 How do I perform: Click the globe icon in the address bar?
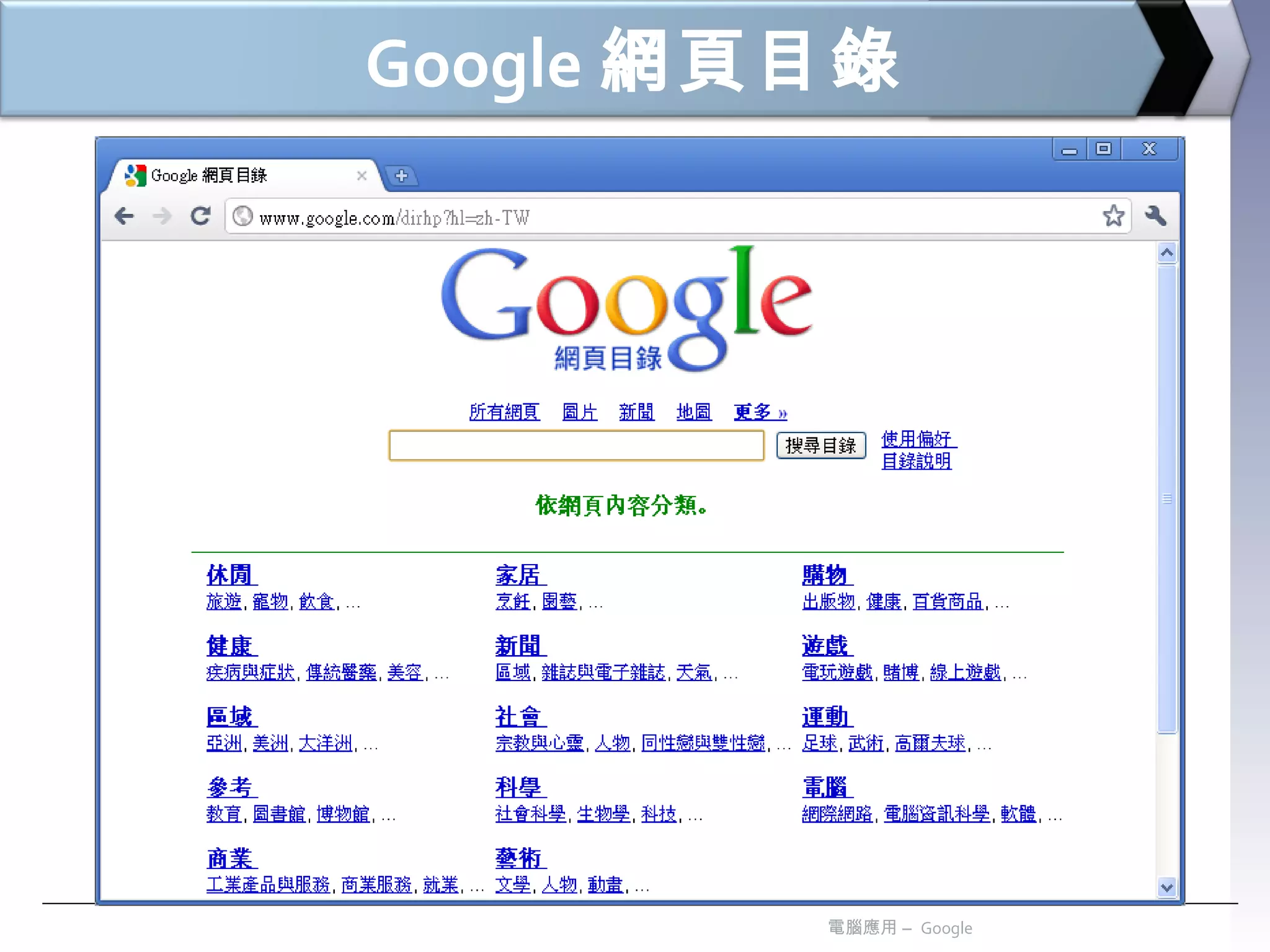point(242,216)
